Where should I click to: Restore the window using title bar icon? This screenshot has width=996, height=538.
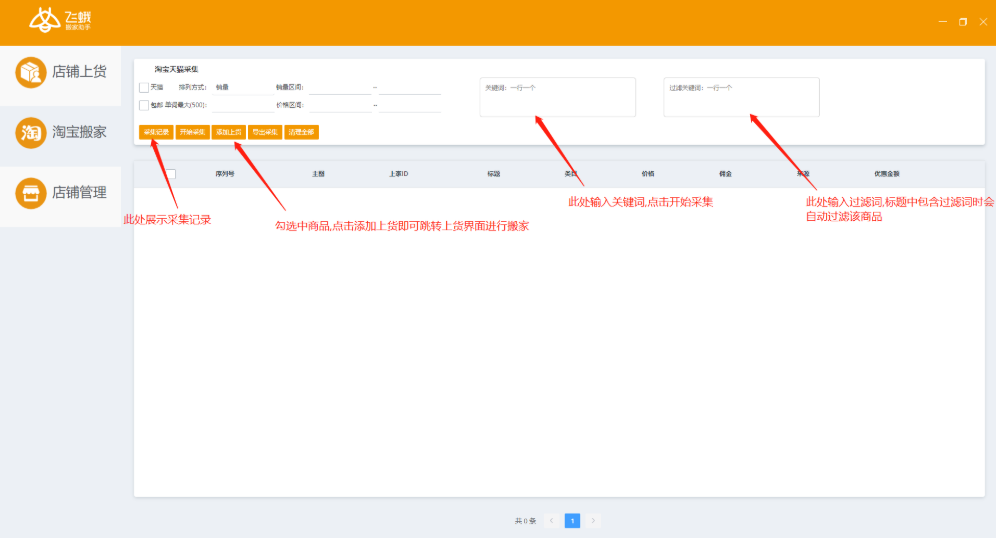coord(963,21)
